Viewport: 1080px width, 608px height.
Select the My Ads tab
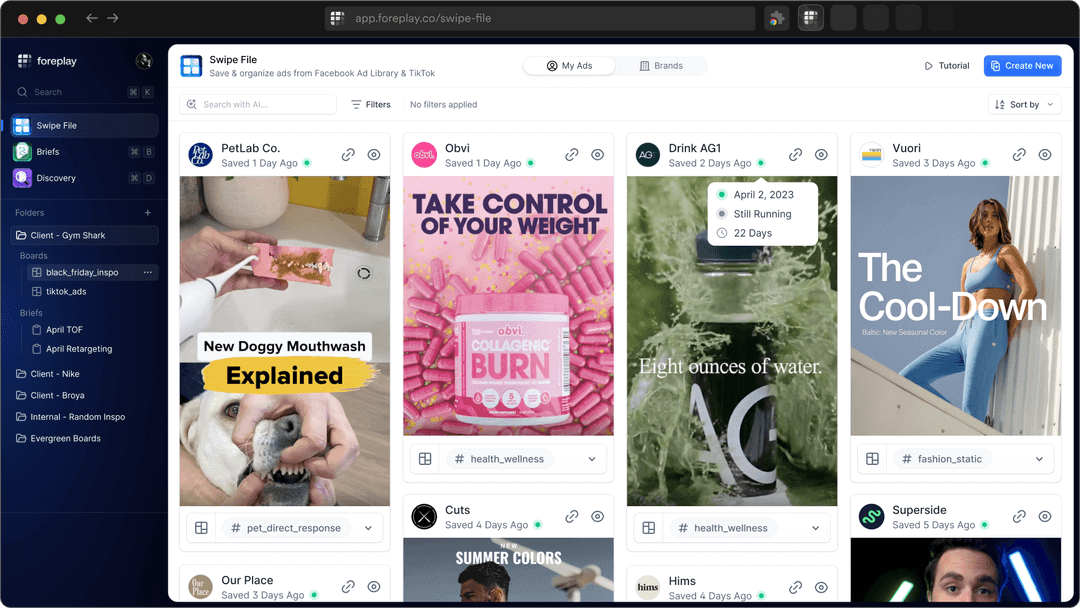tap(569, 66)
